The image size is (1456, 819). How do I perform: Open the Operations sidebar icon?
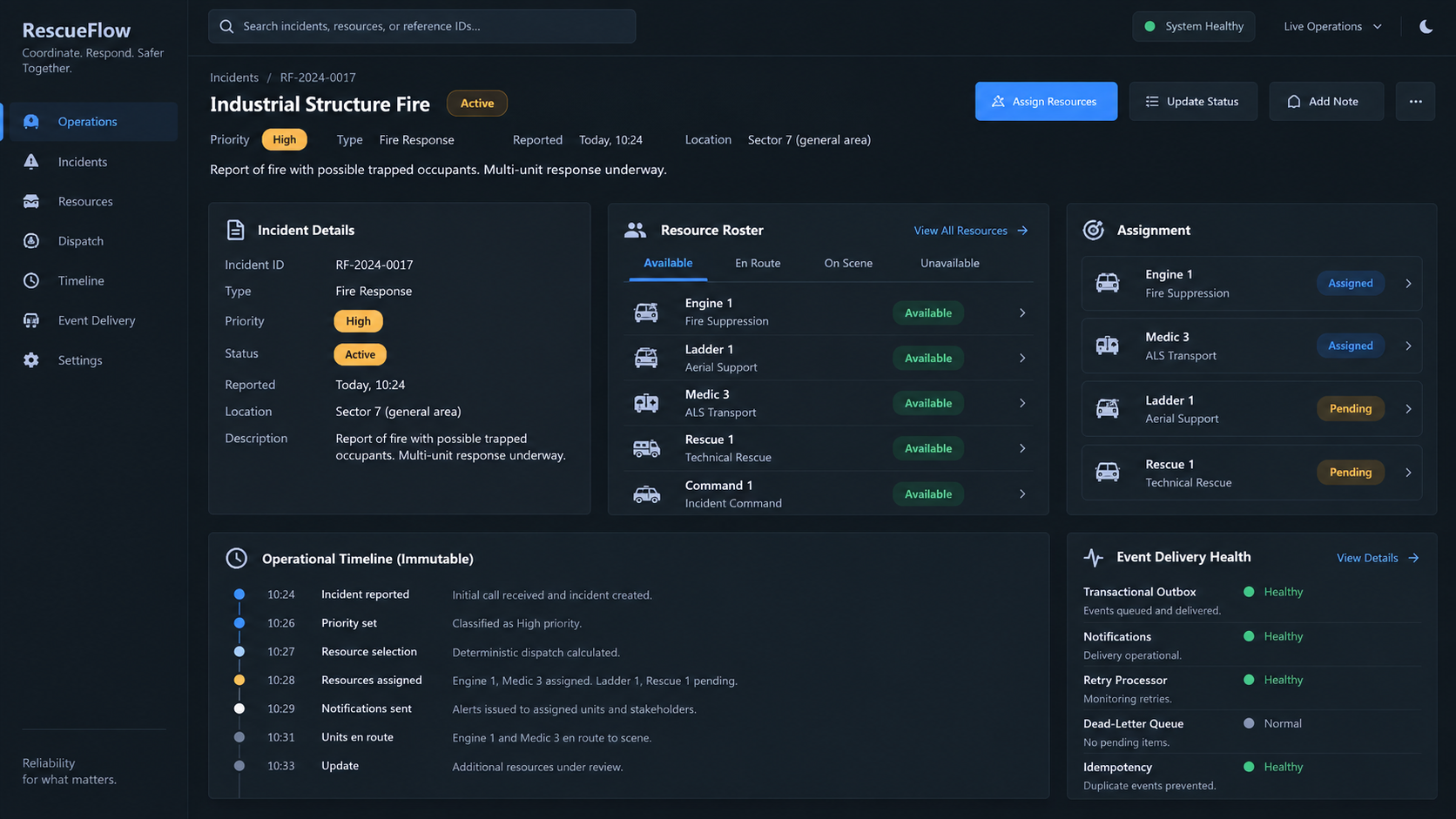tap(31, 122)
